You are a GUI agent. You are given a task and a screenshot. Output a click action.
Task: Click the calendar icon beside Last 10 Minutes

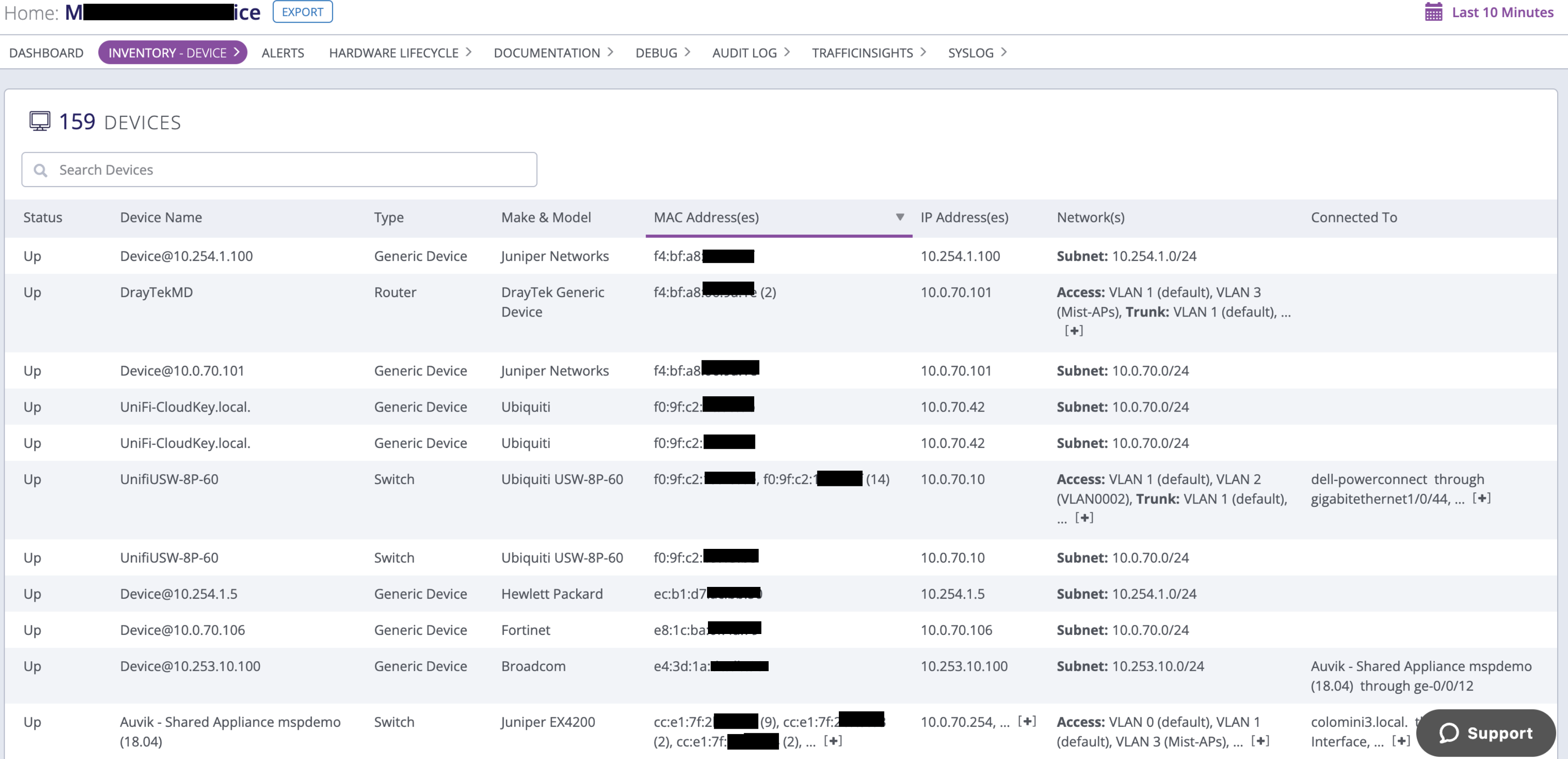point(1434,12)
